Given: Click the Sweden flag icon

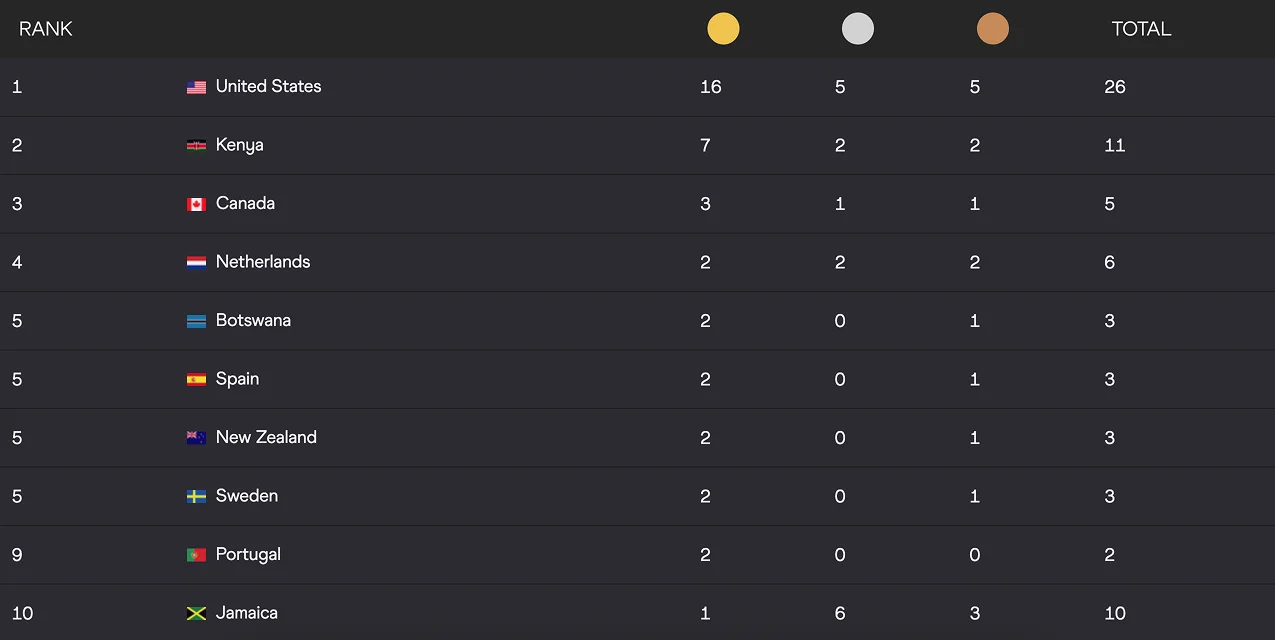Looking at the screenshot, I should point(196,497).
